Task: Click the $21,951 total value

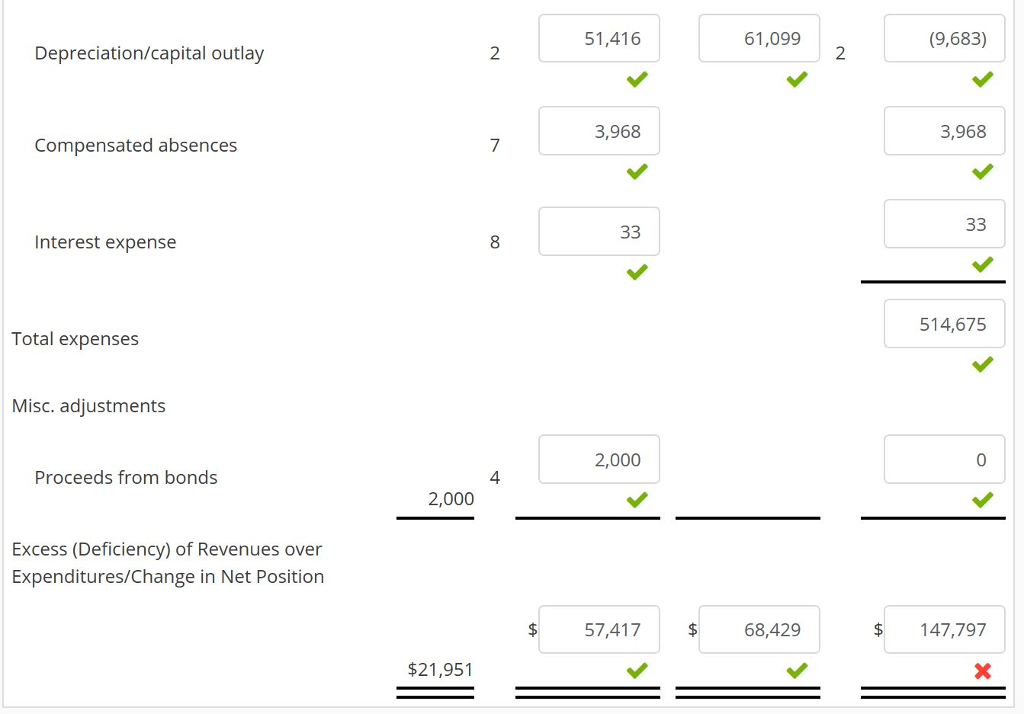Action: point(440,669)
